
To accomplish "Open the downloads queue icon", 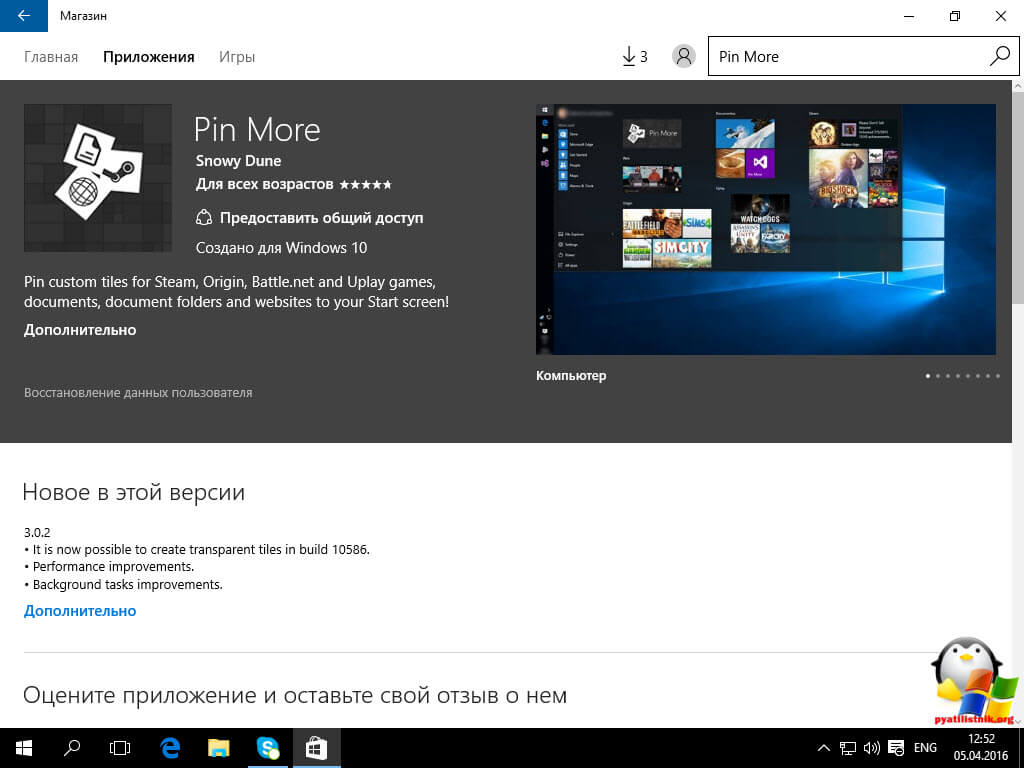I will pyautogui.click(x=634, y=56).
